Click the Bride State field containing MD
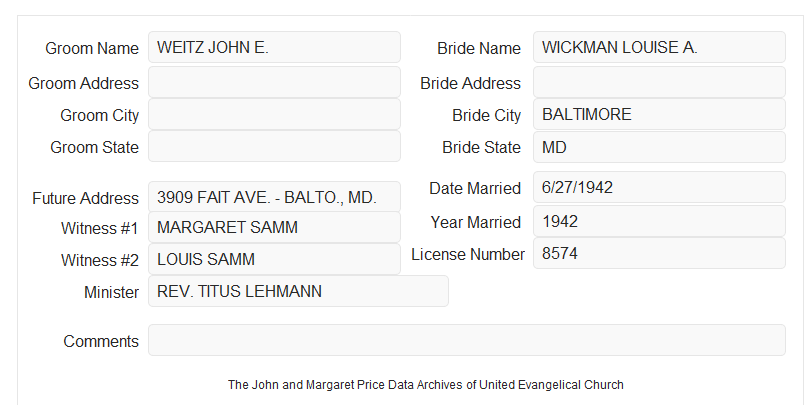The width and height of the screenshot is (805, 405). 659,147
